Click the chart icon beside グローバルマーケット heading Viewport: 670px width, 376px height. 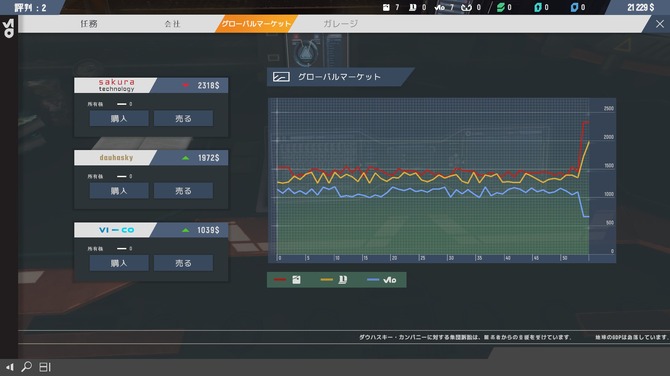(x=281, y=77)
